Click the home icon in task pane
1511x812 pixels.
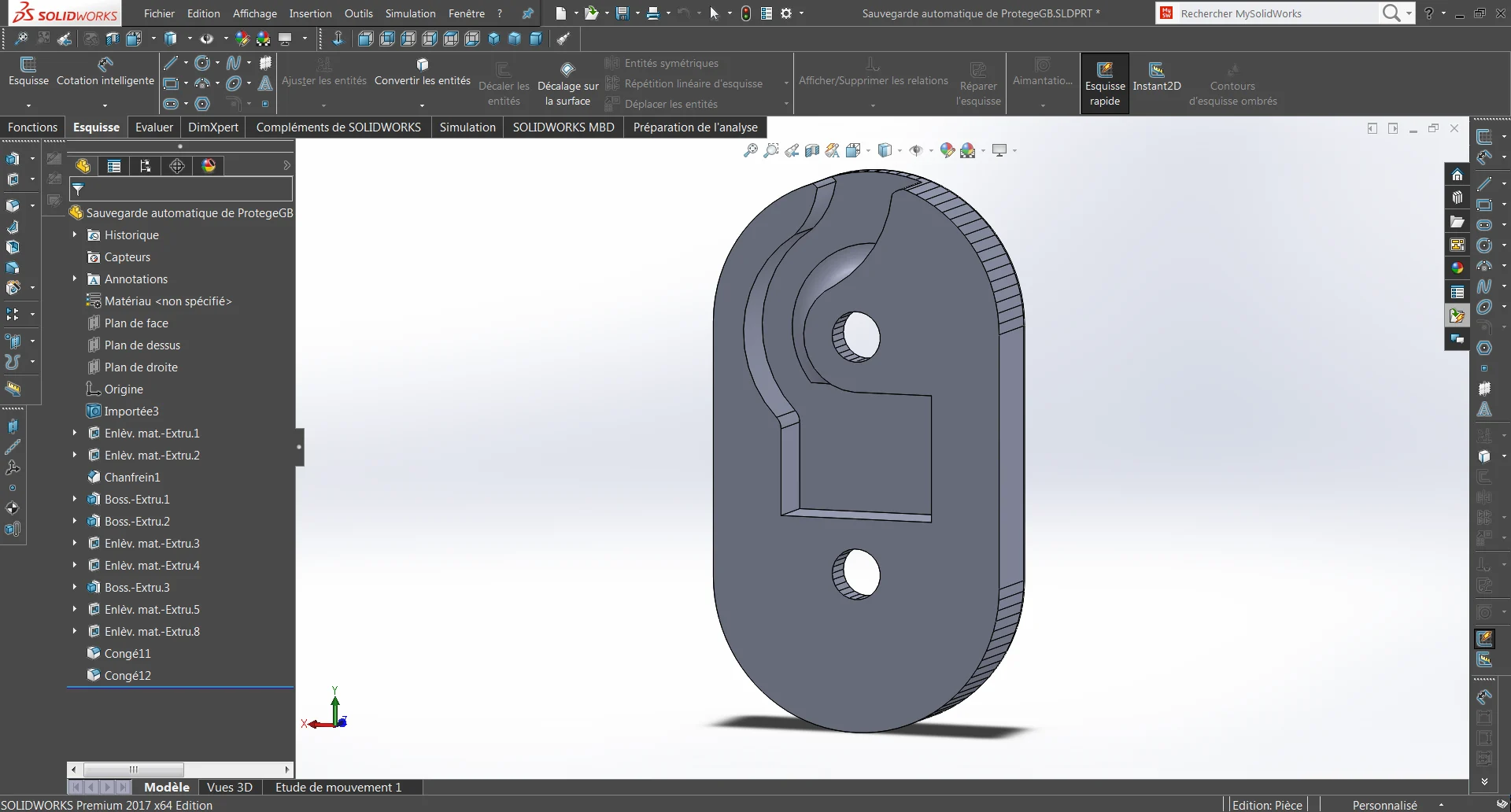pos(1457,175)
